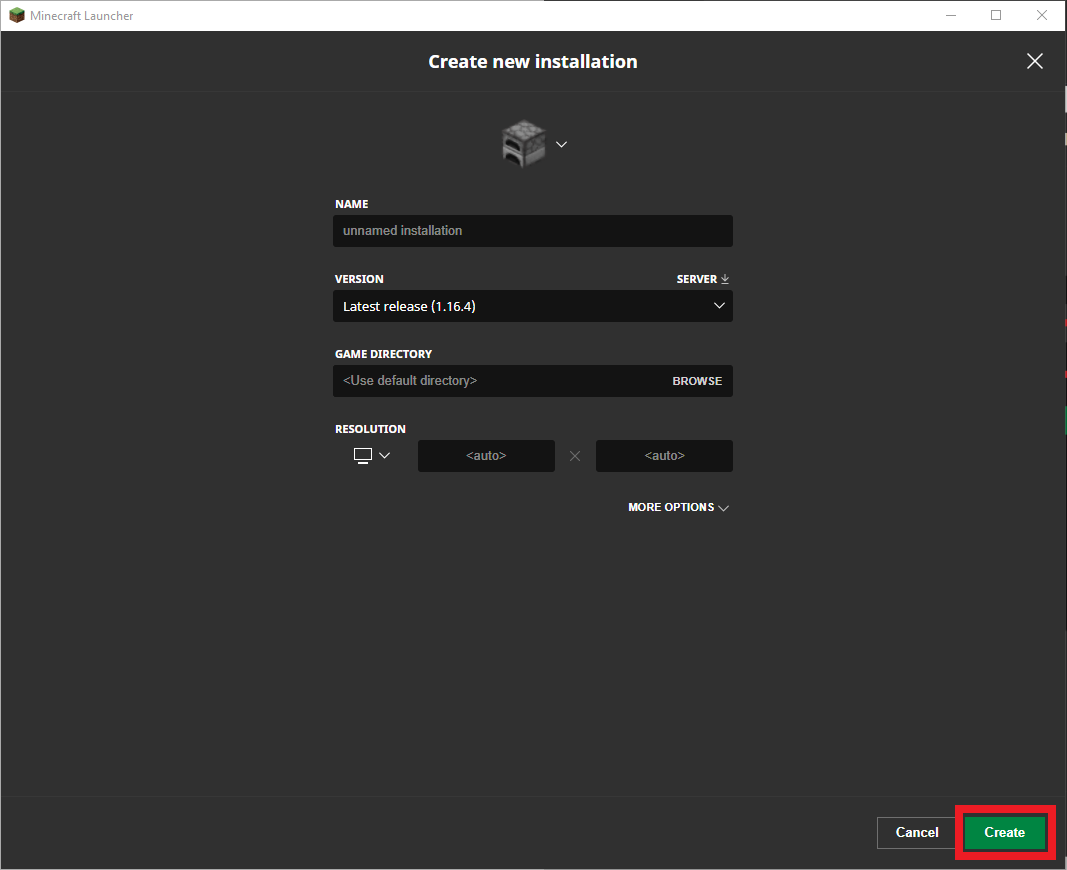Click the green Create button
This screenshot has width=1067, height=870.
(1004, 832)
